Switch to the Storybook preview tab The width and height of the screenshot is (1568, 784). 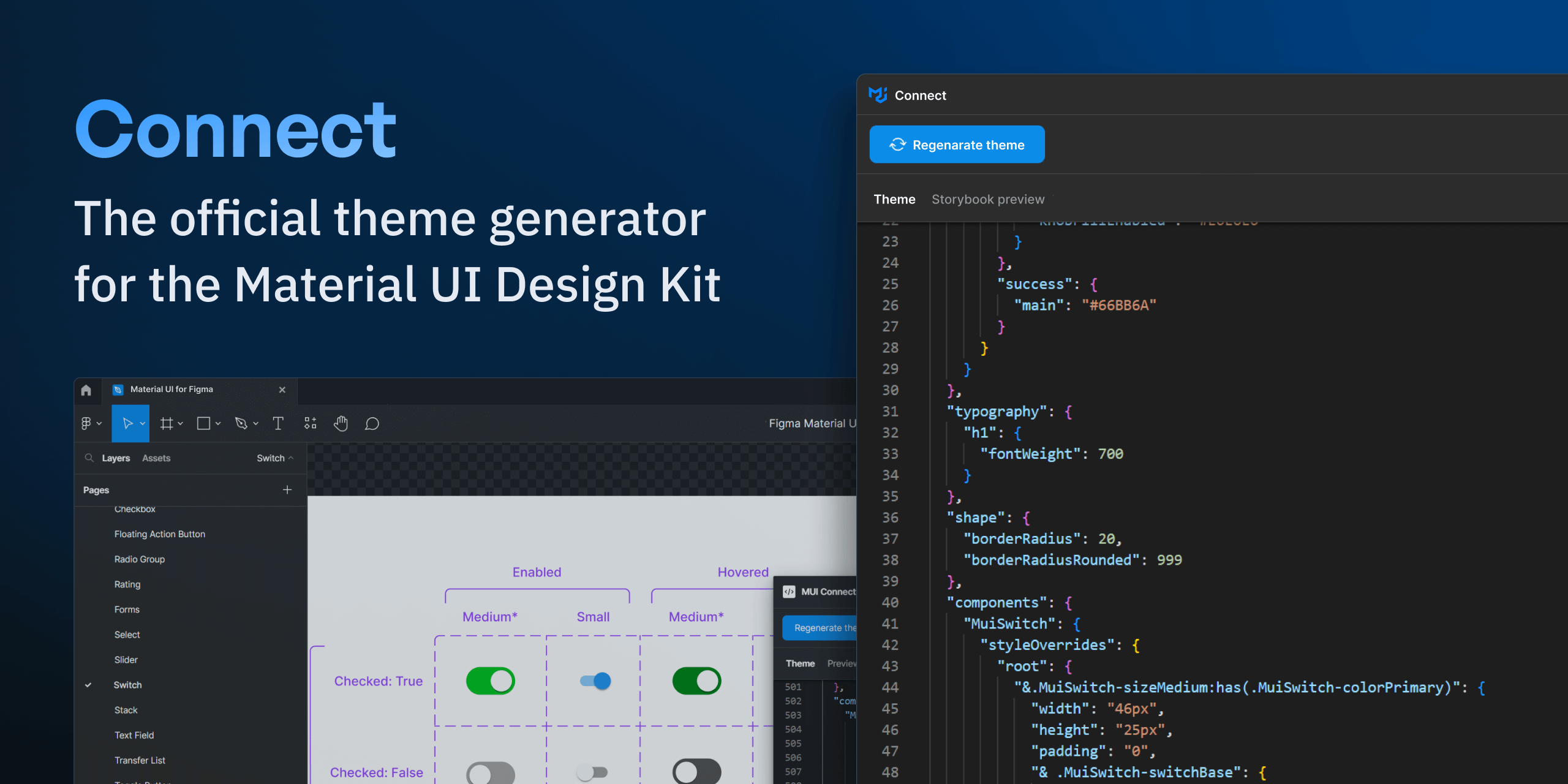click(x=988, y=199)
